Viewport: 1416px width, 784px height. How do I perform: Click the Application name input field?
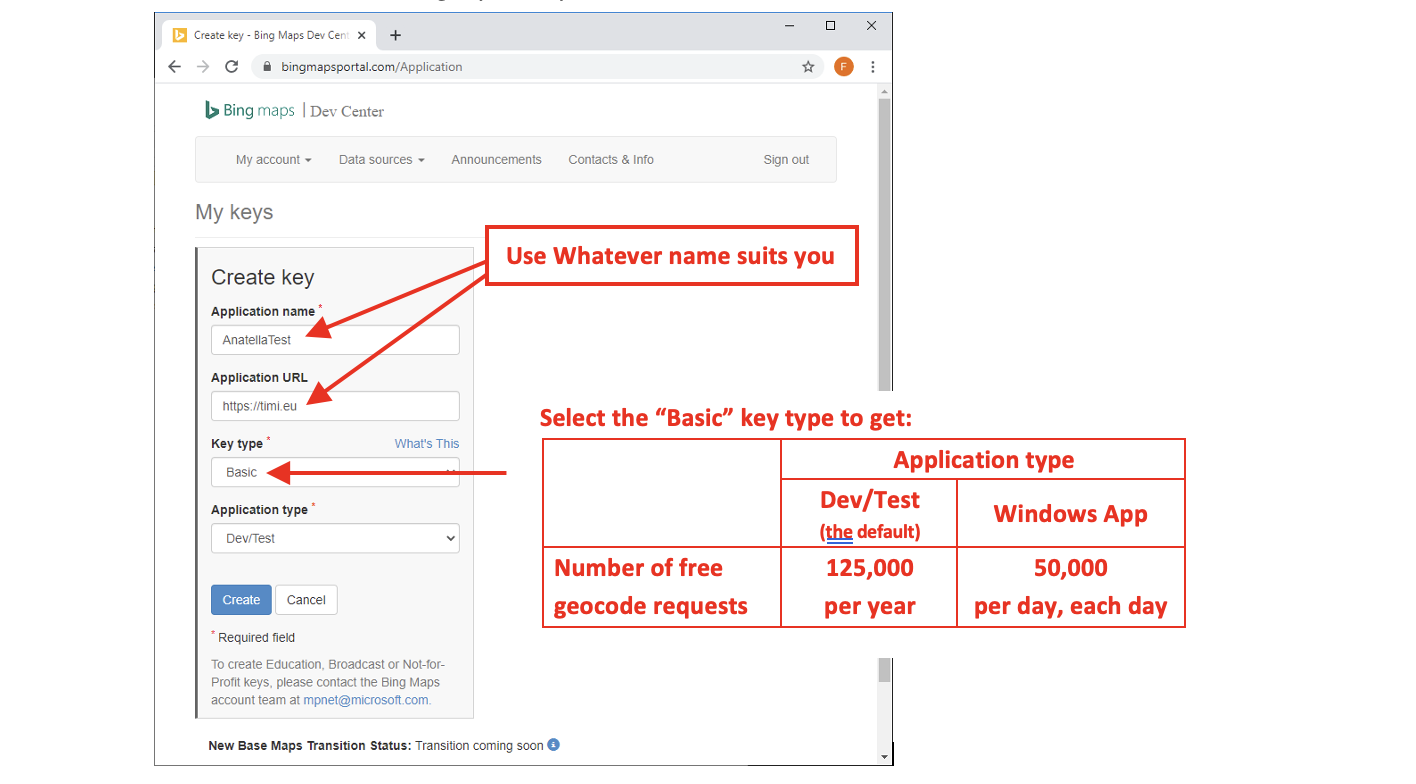(x=335, y=340)
